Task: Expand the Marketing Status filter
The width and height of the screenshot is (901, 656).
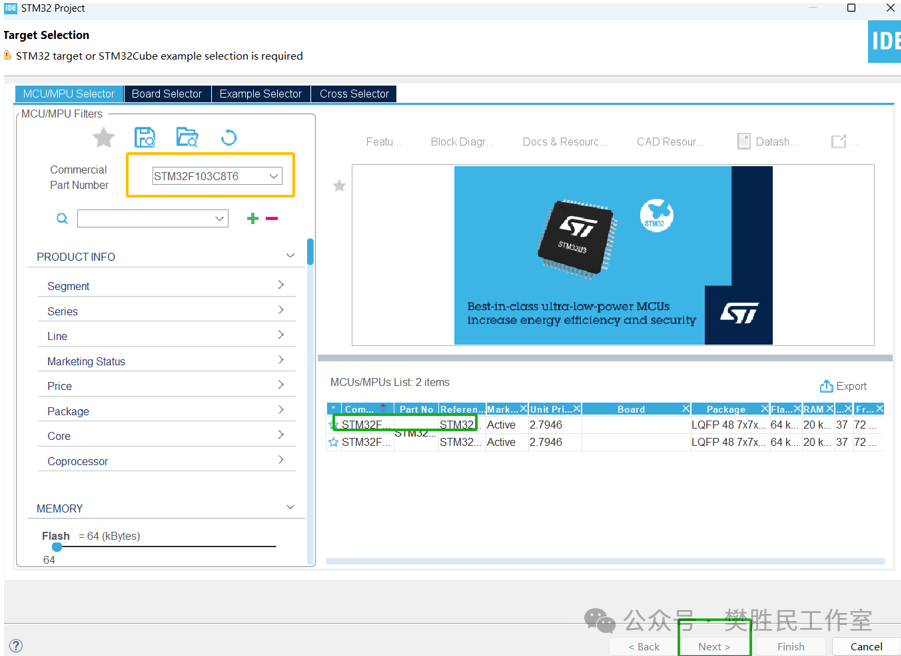Action: [x=281, y=360]
